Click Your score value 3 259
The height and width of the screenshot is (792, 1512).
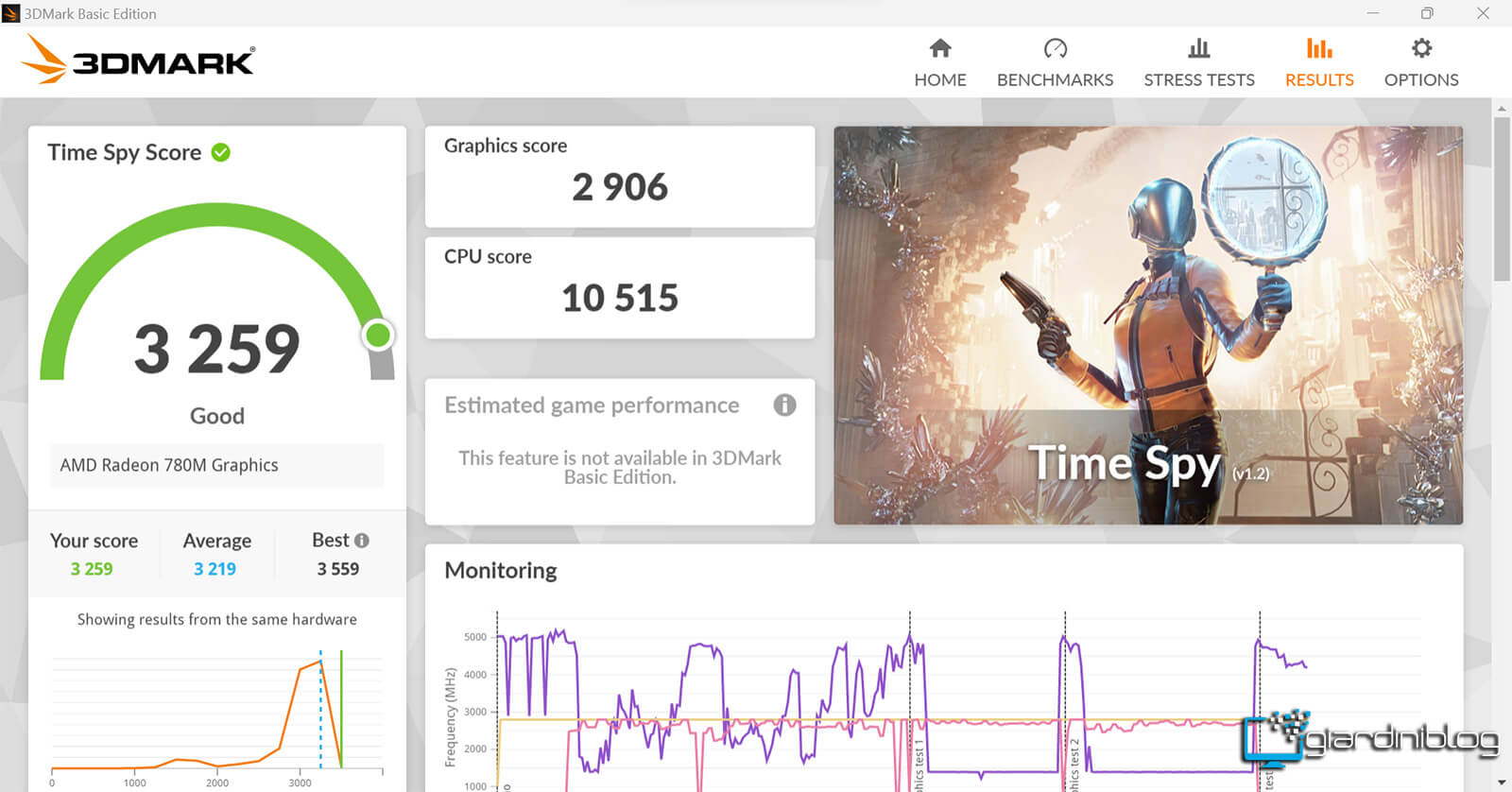92,569
